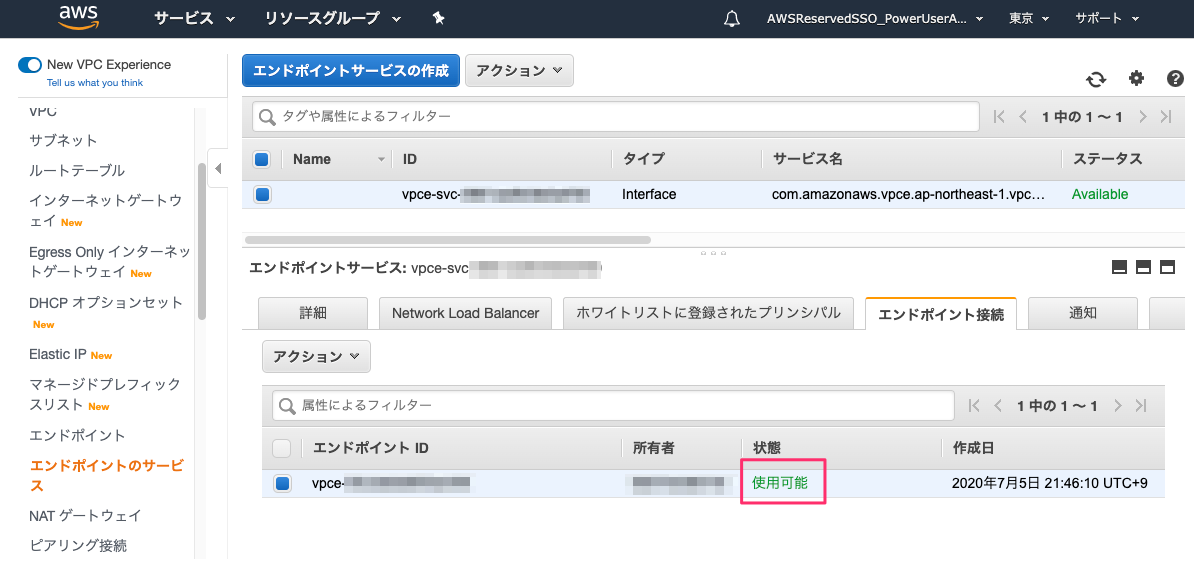
Task: Click the services table horizontal scrollbar
Action: coord(446,239)
